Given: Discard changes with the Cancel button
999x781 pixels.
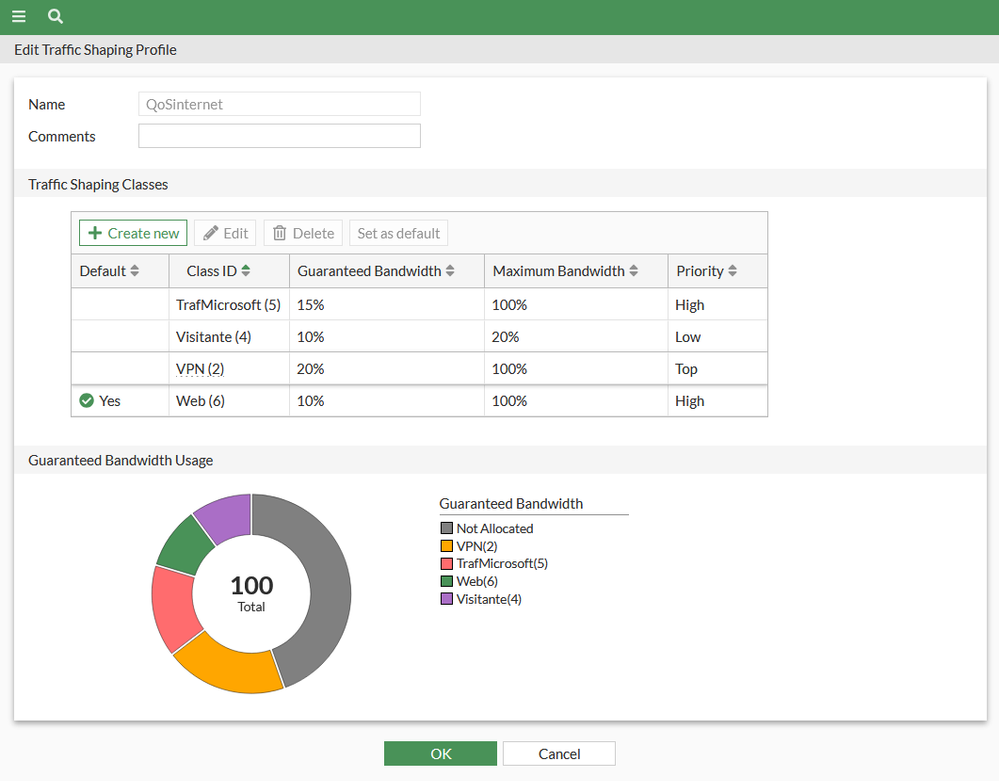Looking at the screenshot, I should [559, 754].
